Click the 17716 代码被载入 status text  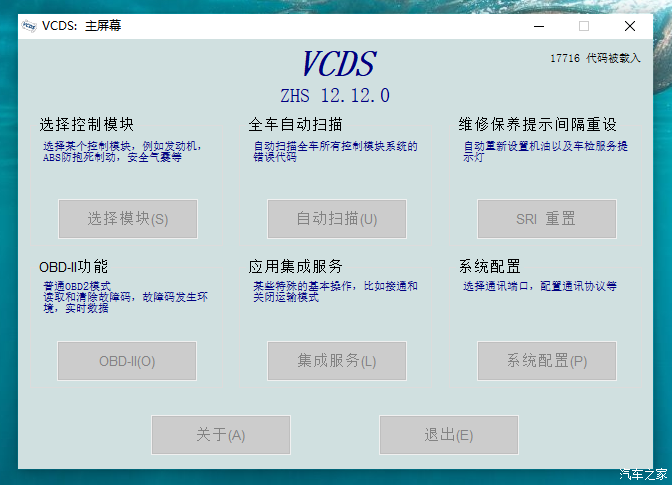point(595,58)
